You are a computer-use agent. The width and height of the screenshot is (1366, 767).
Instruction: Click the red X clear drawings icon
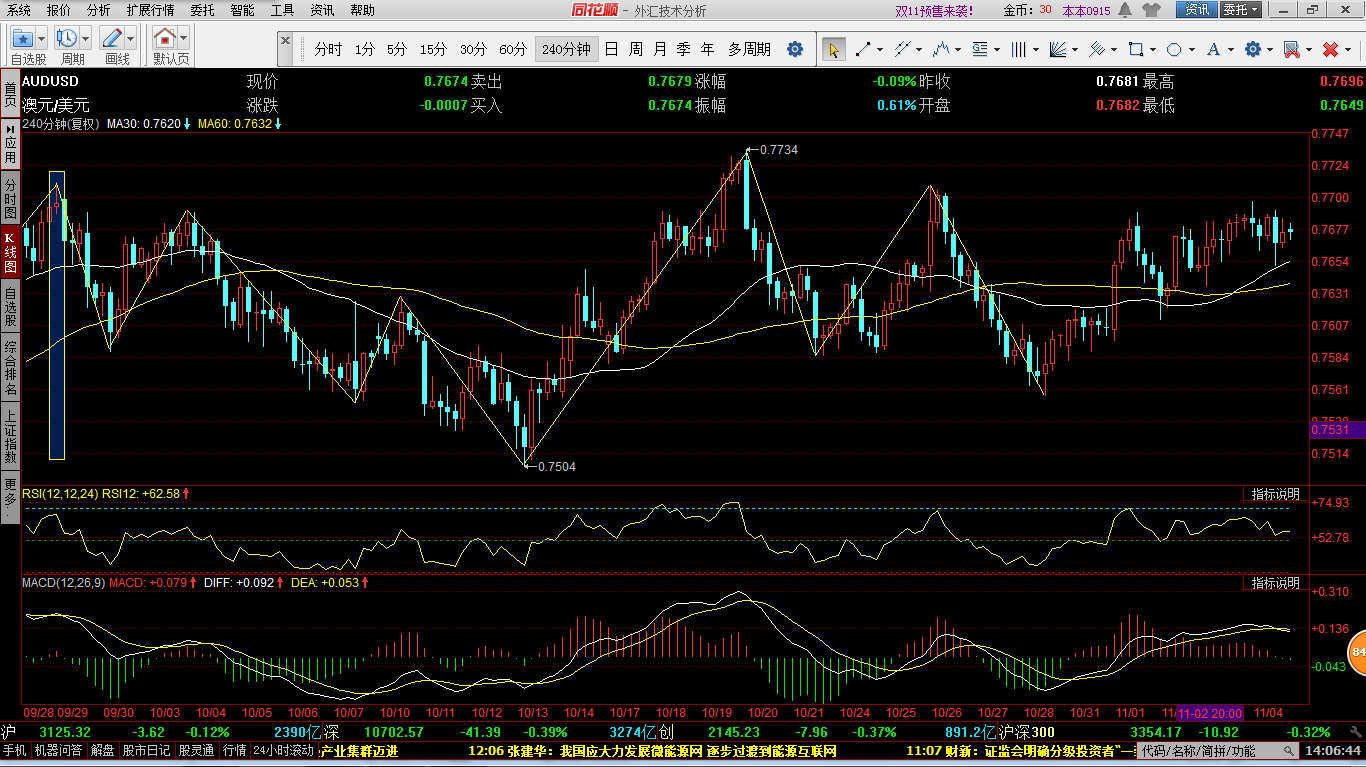coord(1330,49)
